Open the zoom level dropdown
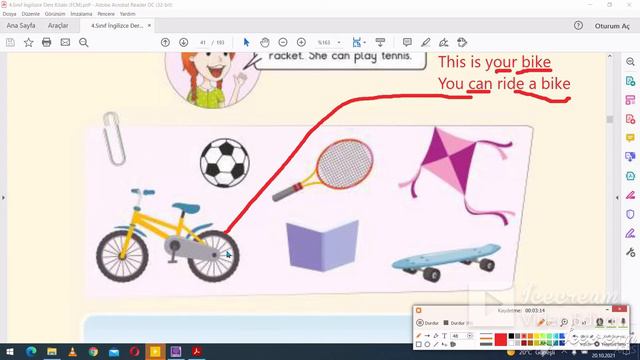 coord(339,42)
